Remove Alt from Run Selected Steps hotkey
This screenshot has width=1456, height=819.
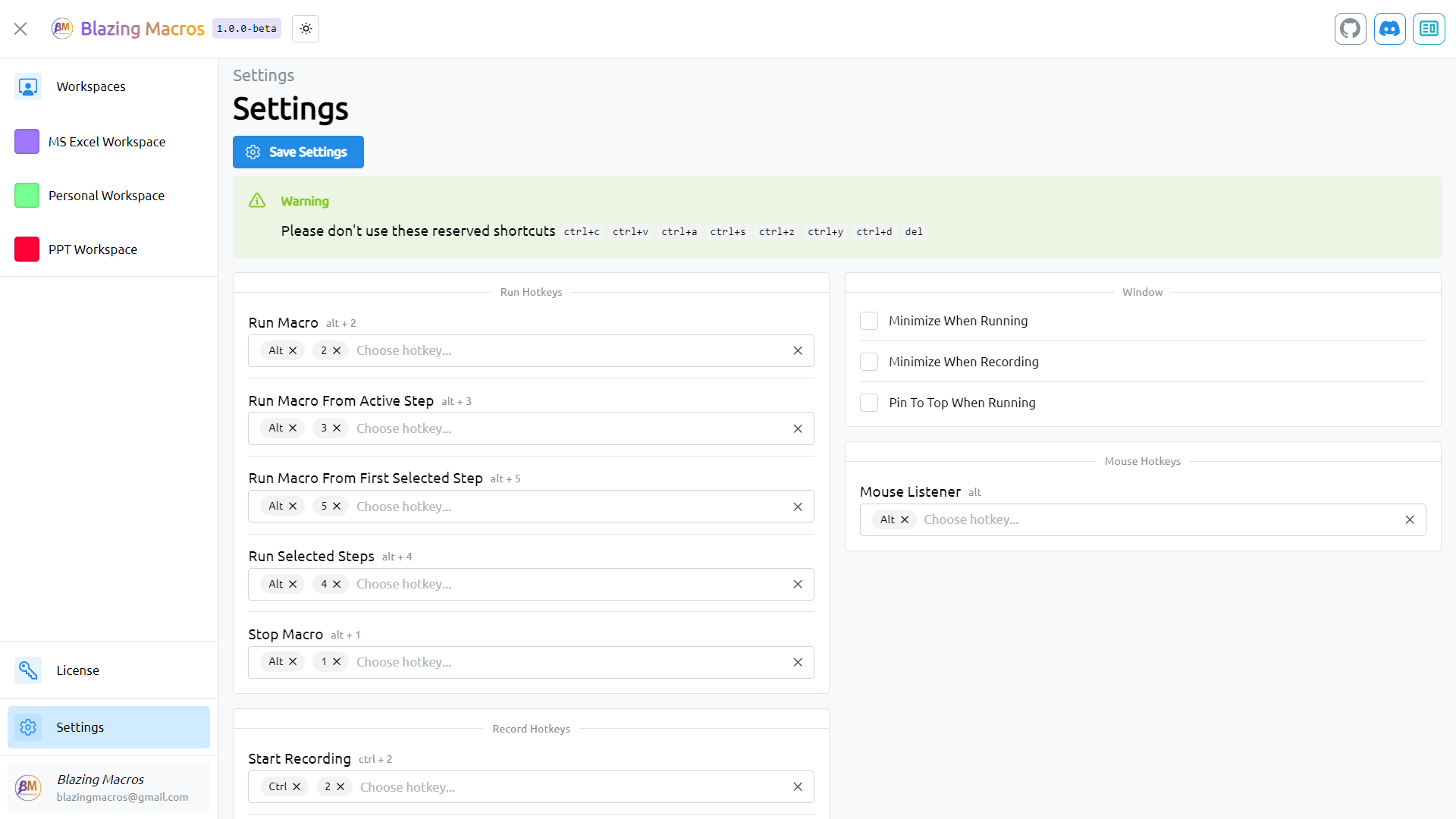[x=293, y=584]
